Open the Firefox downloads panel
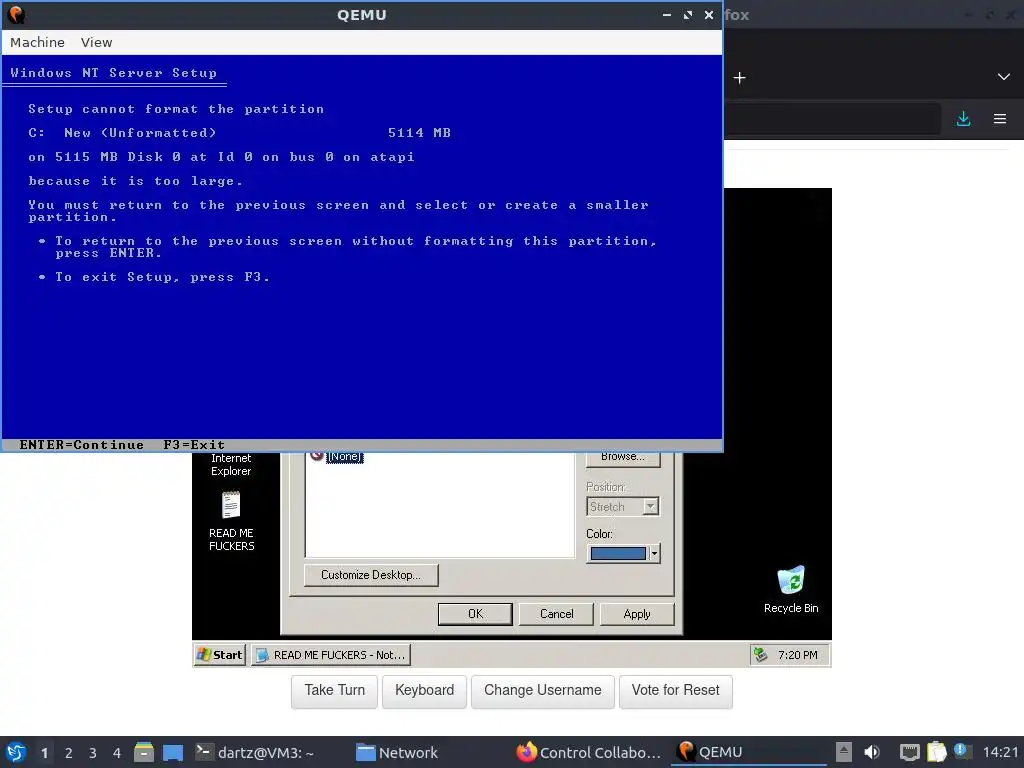Image resolution: width=1024 pixels, height=768 pixels. tap(963, 119)
